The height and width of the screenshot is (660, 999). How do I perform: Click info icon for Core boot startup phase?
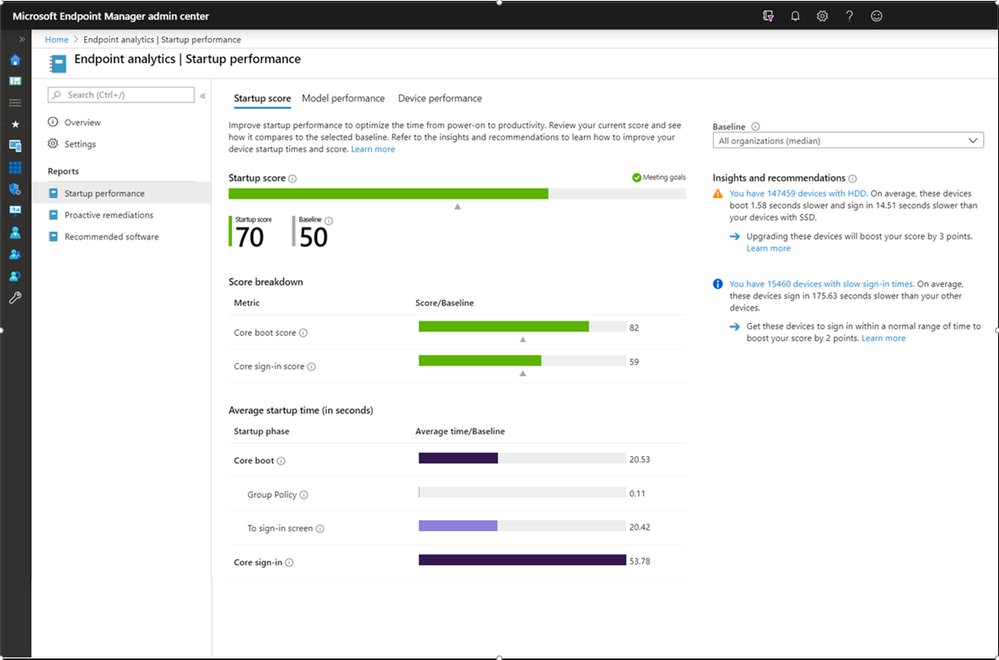281,461
